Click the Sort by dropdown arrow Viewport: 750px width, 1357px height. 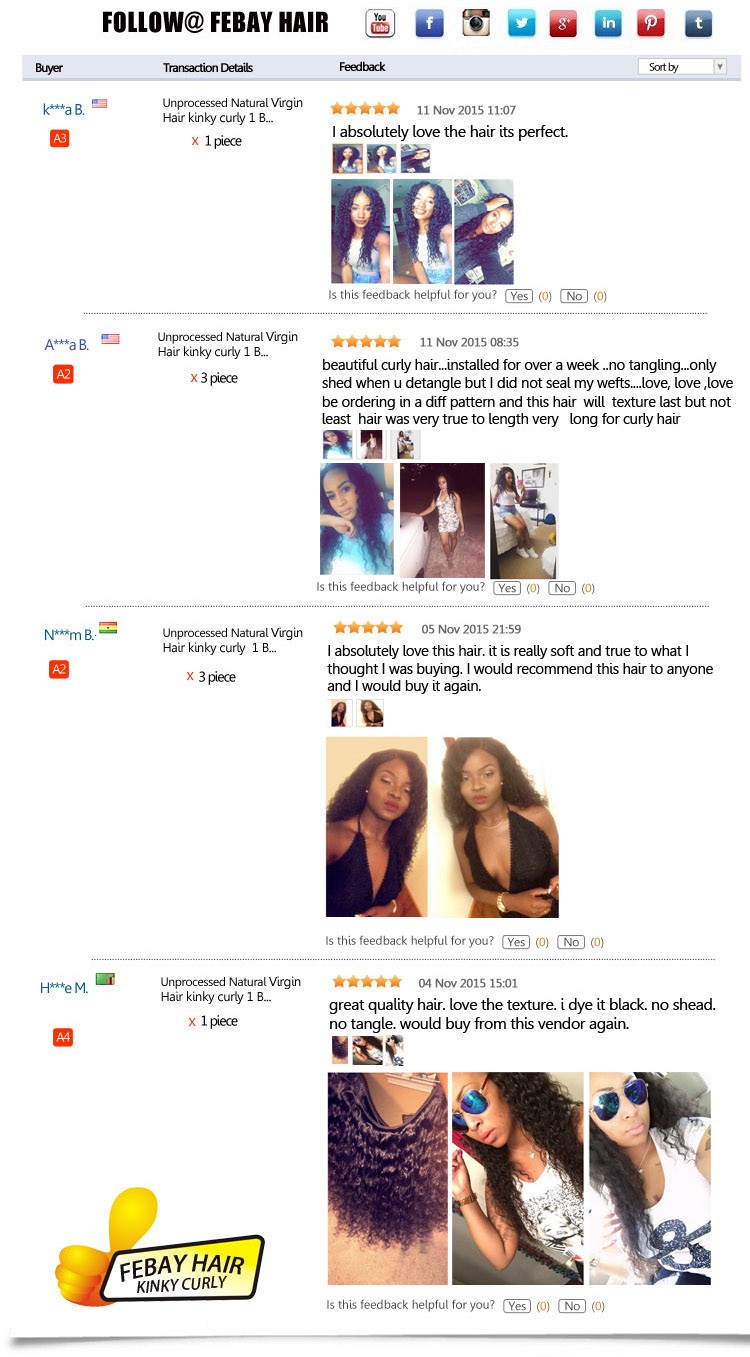point(720,67)
